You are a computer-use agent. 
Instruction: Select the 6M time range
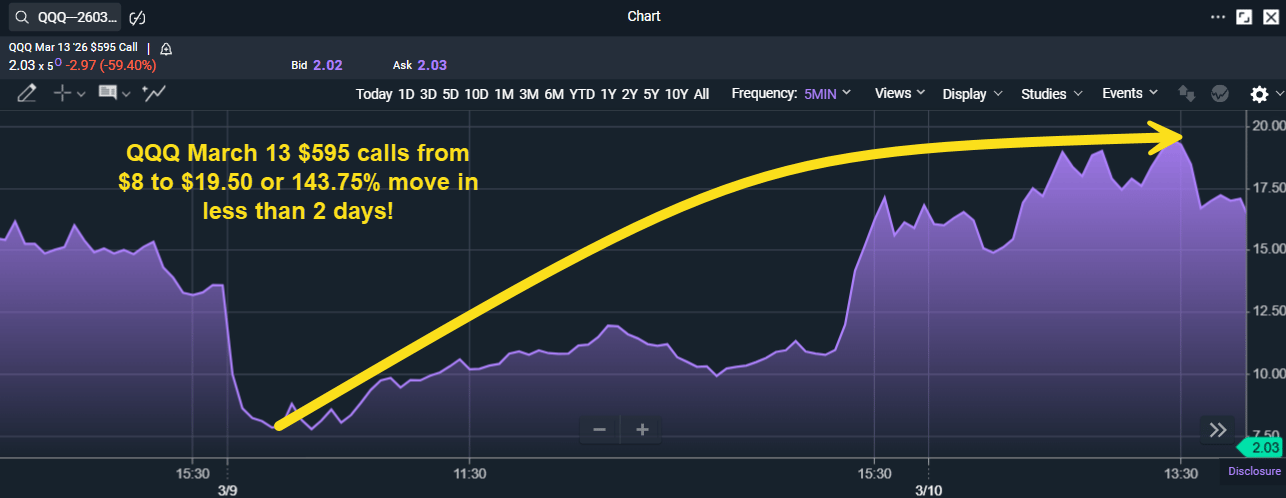tap(554, 94)
